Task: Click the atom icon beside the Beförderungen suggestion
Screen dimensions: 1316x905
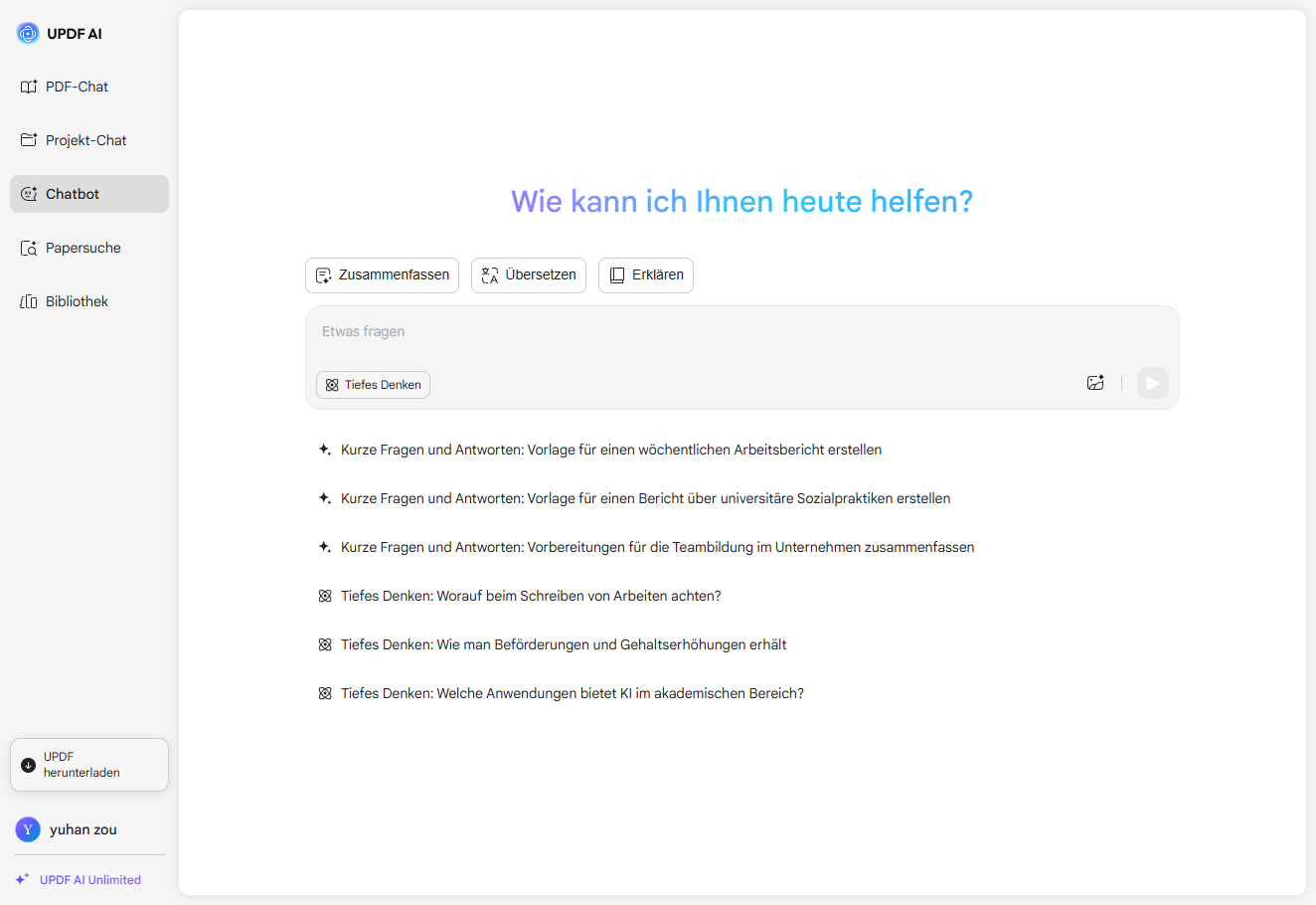Action: (x=325, y=644)
